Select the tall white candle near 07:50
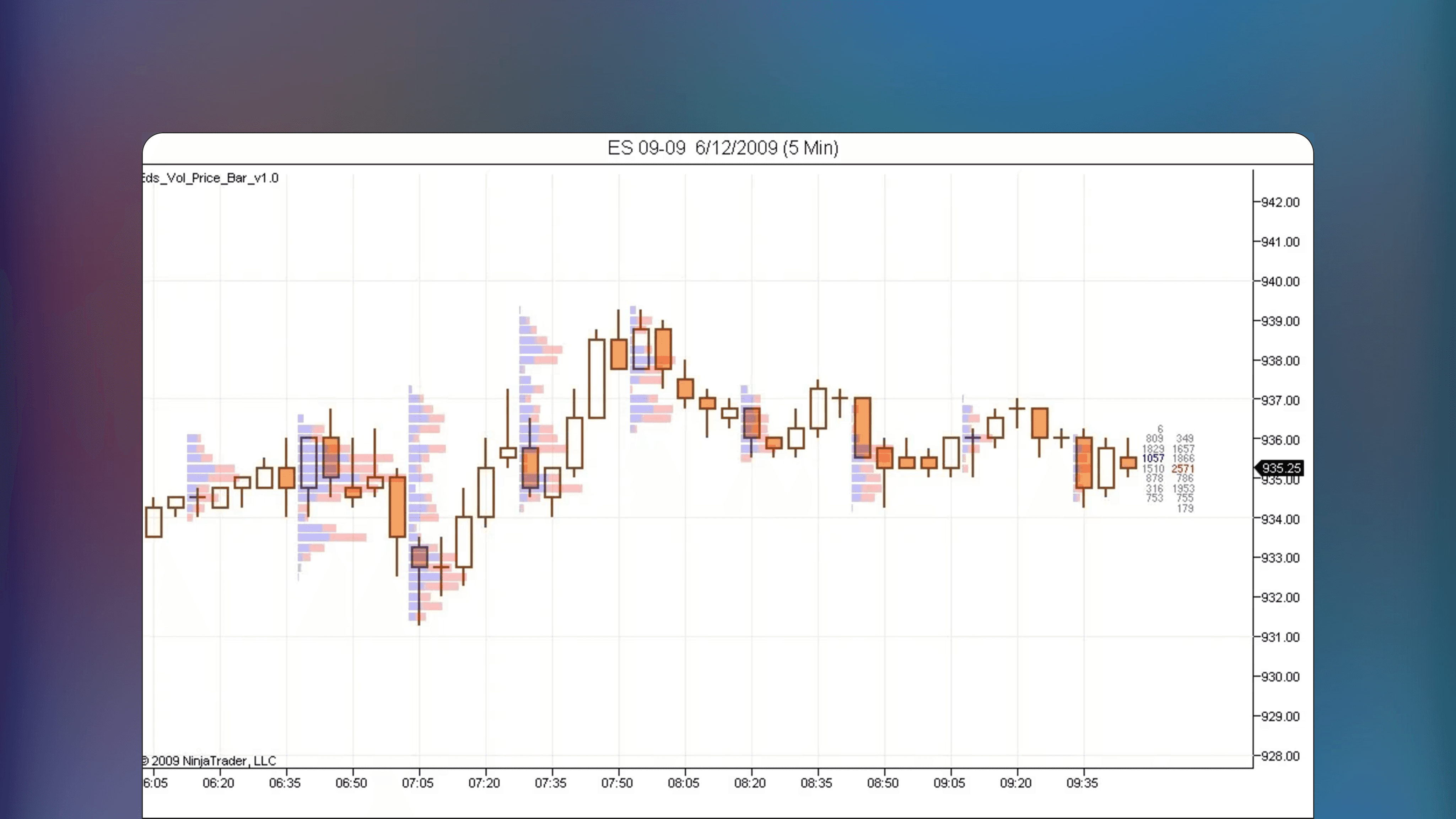 (598, 379)
